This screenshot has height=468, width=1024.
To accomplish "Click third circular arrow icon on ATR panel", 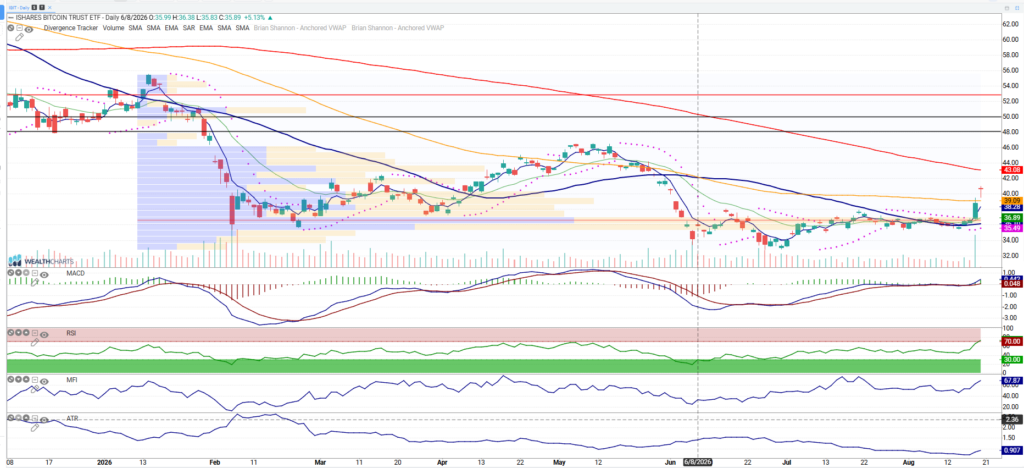I will (25, 418).
